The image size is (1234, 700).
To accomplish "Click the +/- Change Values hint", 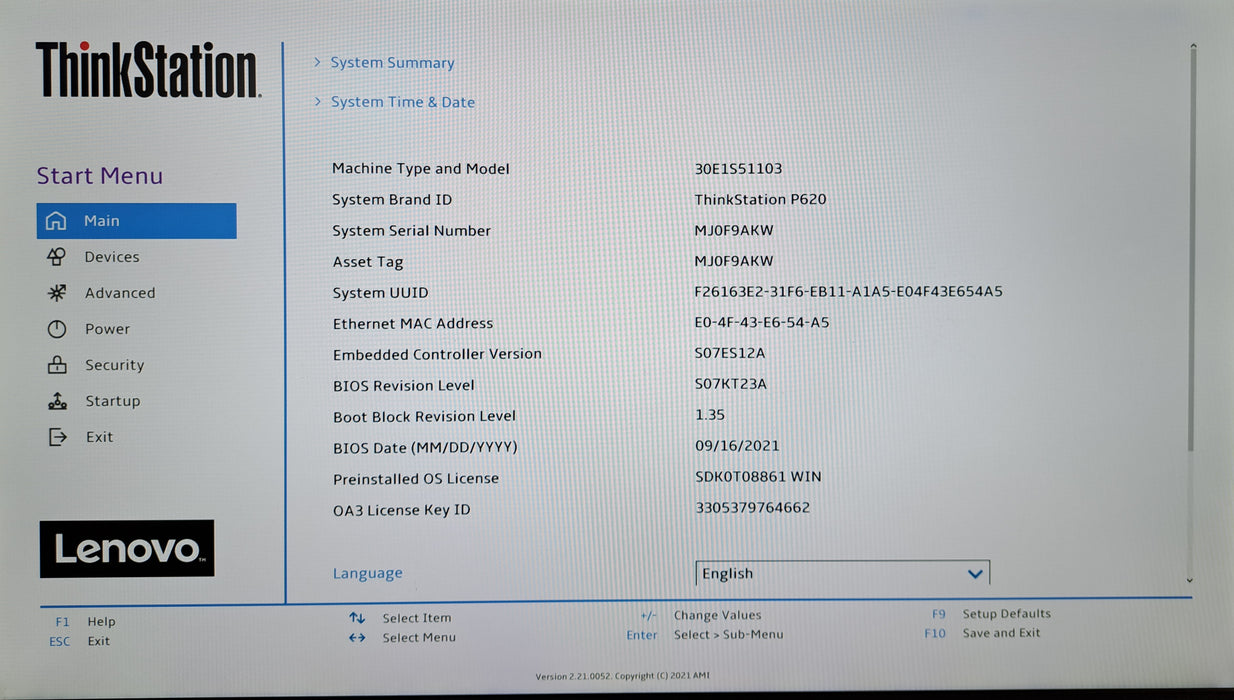I will [701, 616].
